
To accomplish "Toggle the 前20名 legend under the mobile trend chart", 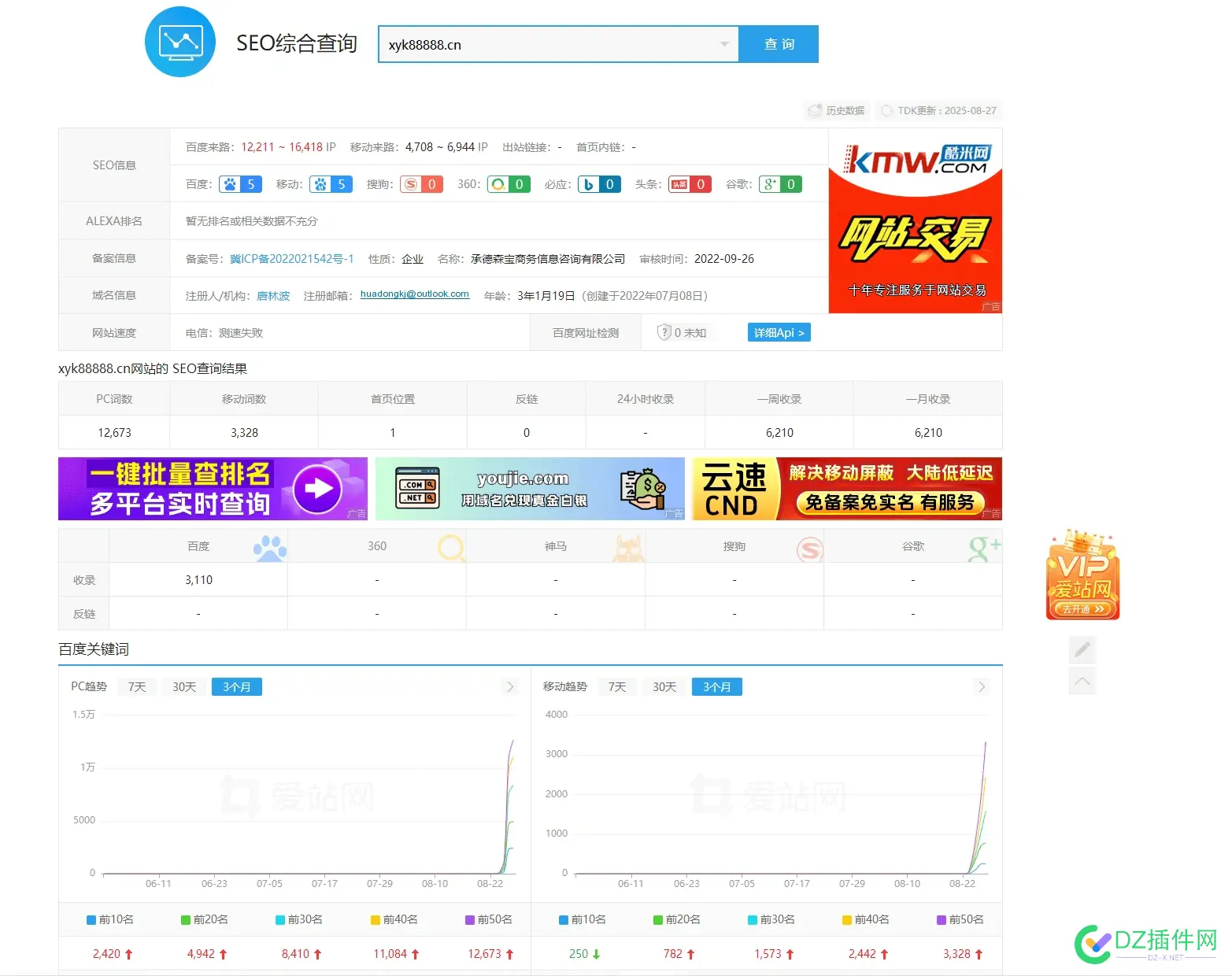I will [675, 919].
